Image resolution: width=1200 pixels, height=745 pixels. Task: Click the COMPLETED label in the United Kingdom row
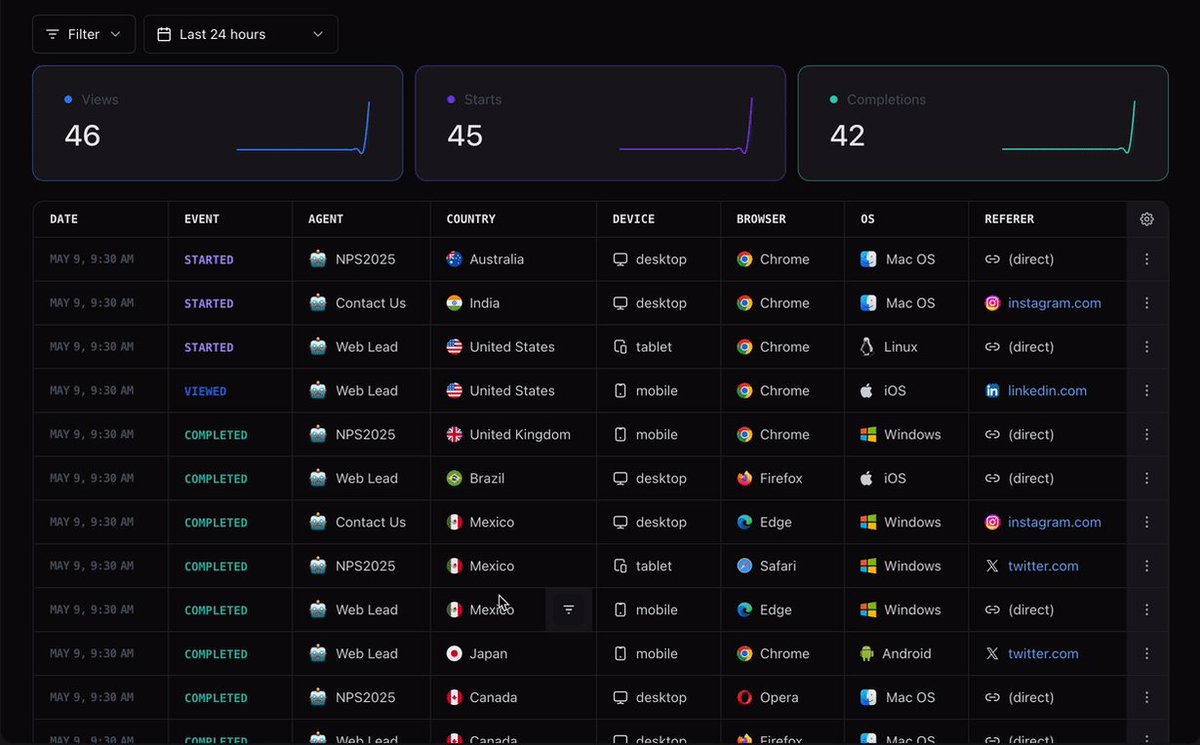tap(216, 435)
